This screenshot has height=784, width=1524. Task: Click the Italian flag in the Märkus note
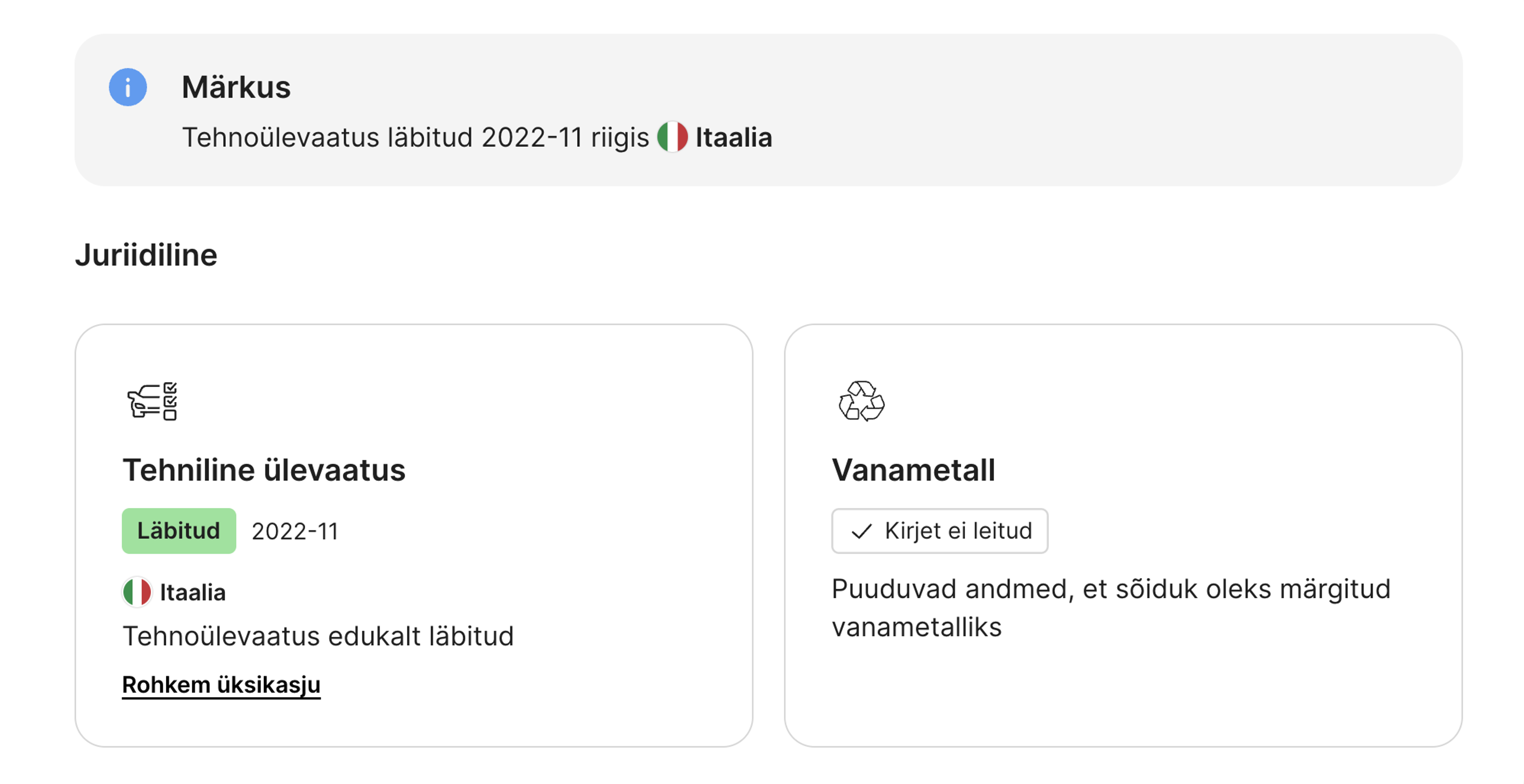[674, 136]
